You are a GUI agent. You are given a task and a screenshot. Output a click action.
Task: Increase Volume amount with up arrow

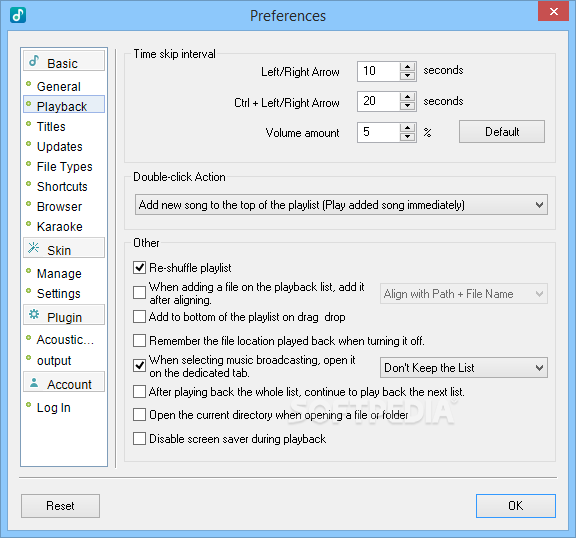click(x=407, y=128)
